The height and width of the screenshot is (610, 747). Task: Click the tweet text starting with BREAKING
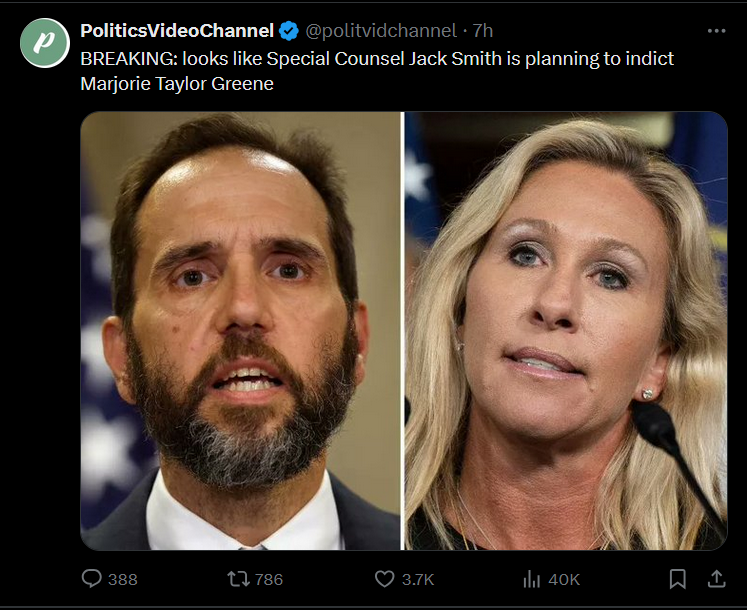(x=377, y=58)
